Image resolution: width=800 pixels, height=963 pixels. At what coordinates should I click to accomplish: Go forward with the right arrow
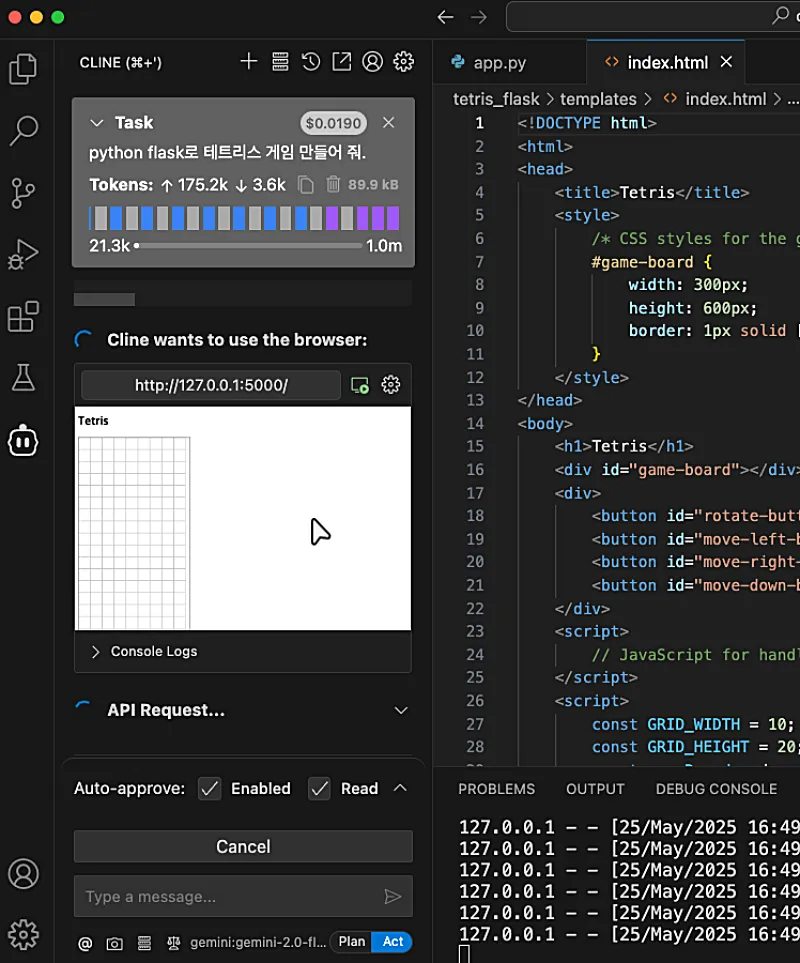pos(478,17)
